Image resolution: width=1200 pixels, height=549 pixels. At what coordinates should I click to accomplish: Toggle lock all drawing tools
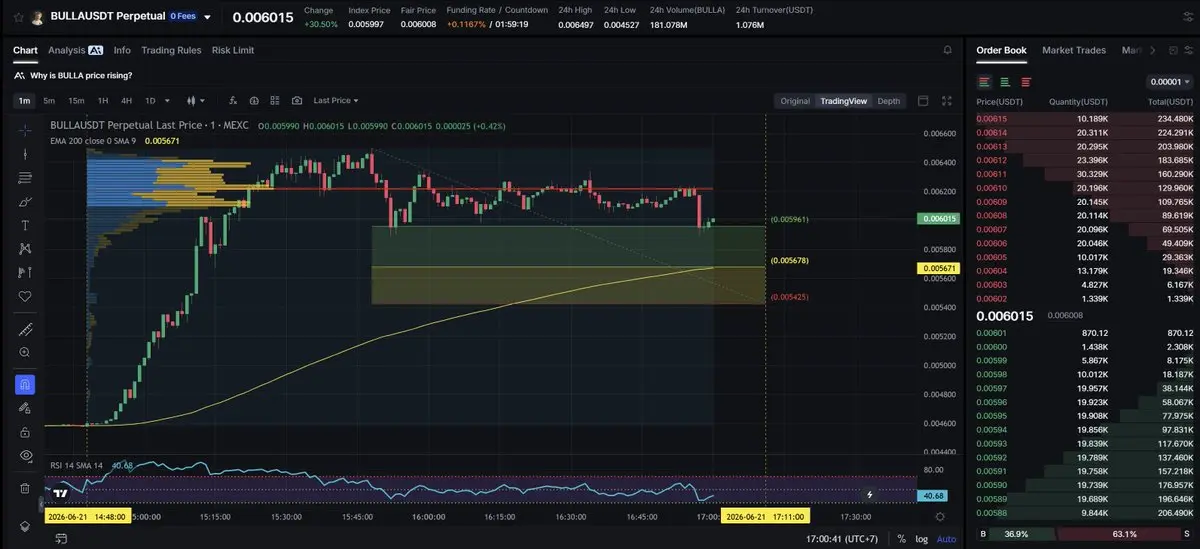pyautogui.click(x=25, y=432)
